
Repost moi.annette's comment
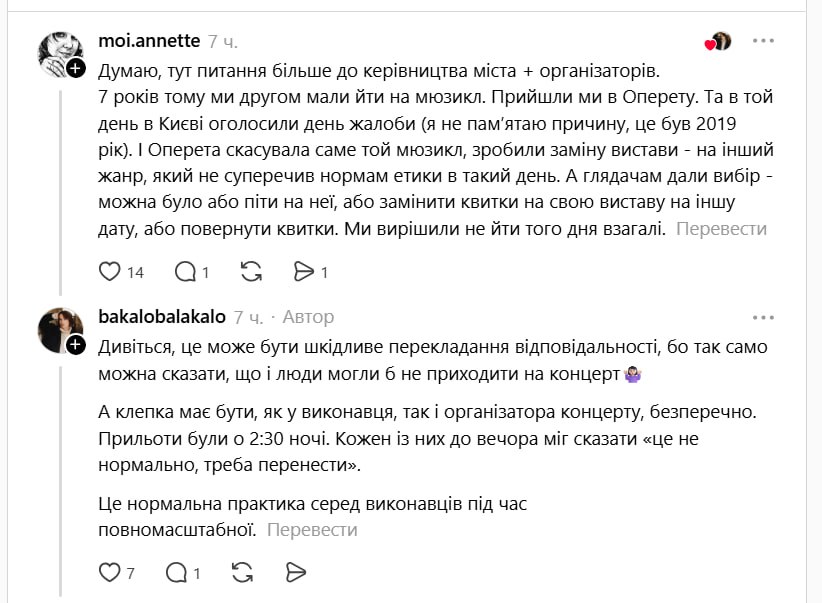click(x=252, y=271)
